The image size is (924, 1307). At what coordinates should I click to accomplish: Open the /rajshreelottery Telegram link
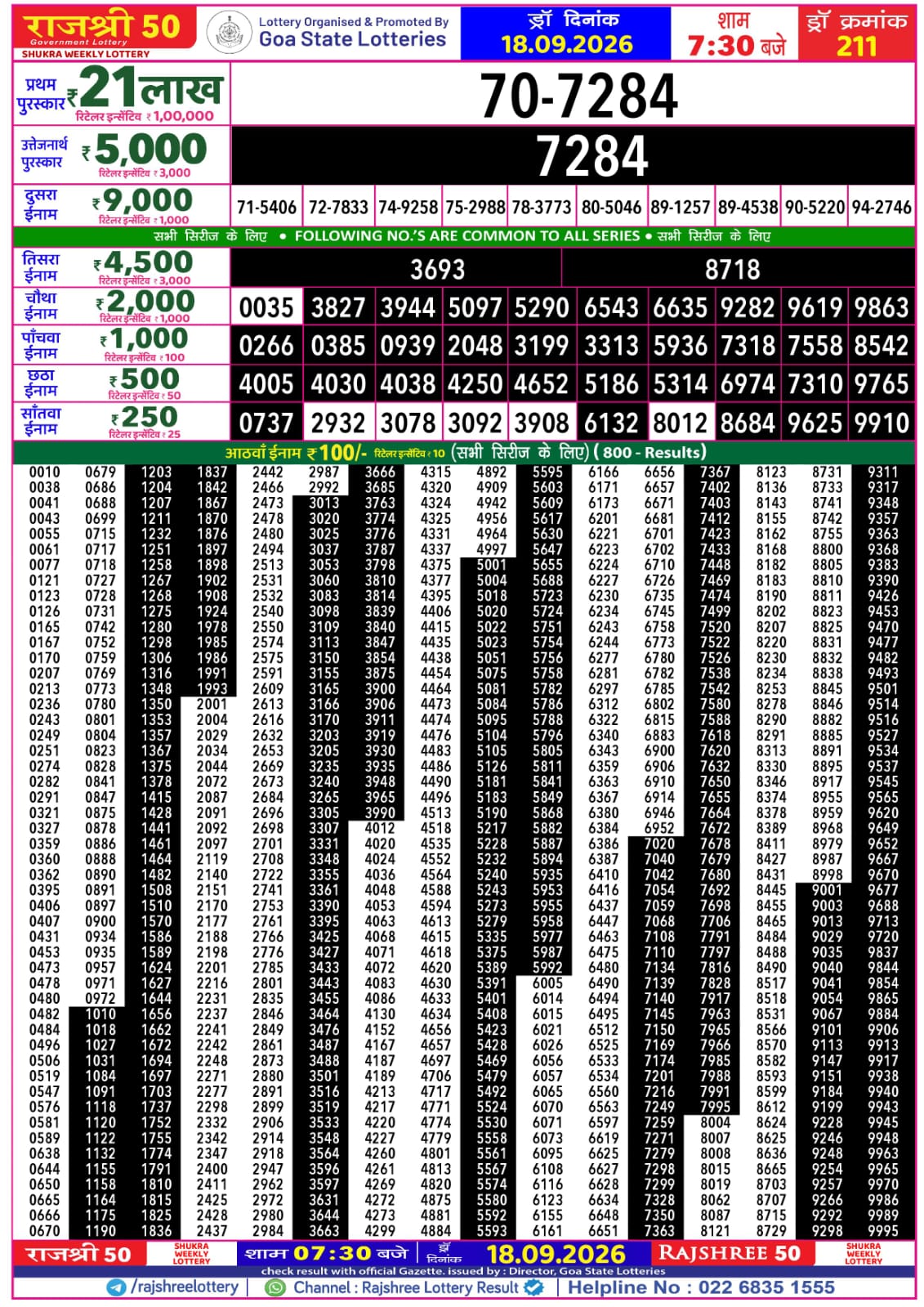pos(185,1287)
